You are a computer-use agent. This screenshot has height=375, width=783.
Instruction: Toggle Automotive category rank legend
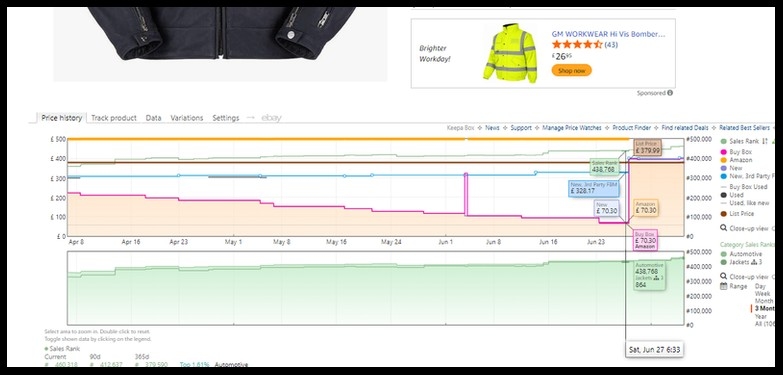[746, 254]
